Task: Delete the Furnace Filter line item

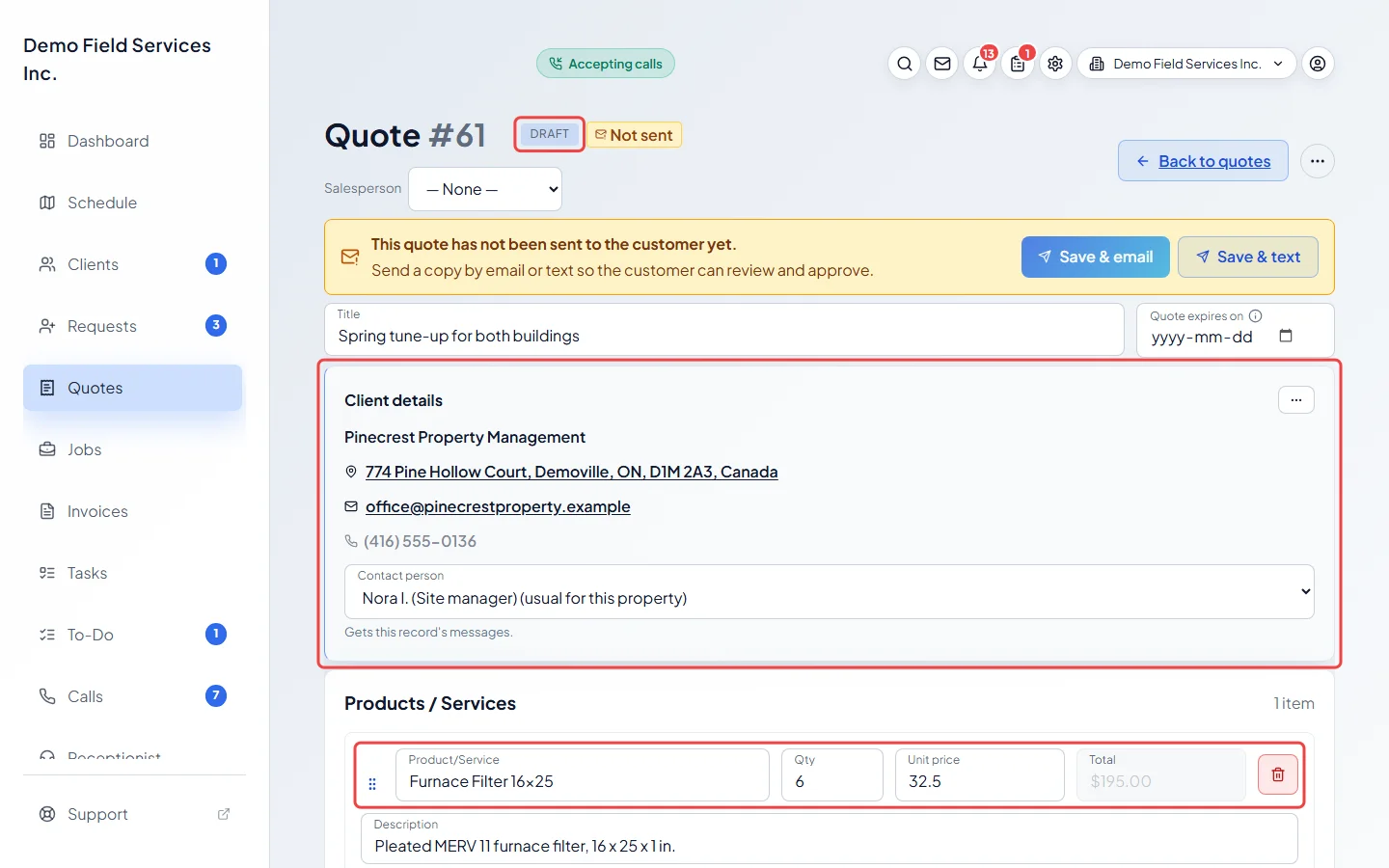Action: [x=1278, y=774]
